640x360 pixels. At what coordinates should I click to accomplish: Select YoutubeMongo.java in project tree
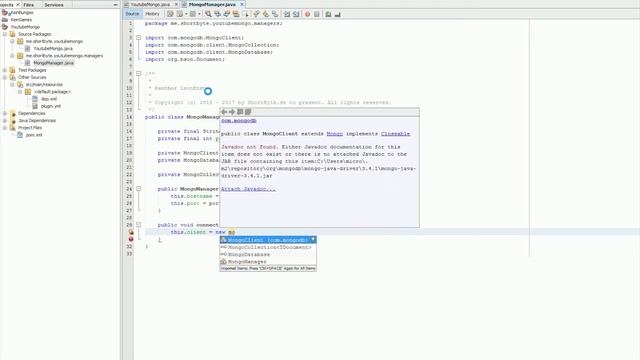(x=53, y=49)
